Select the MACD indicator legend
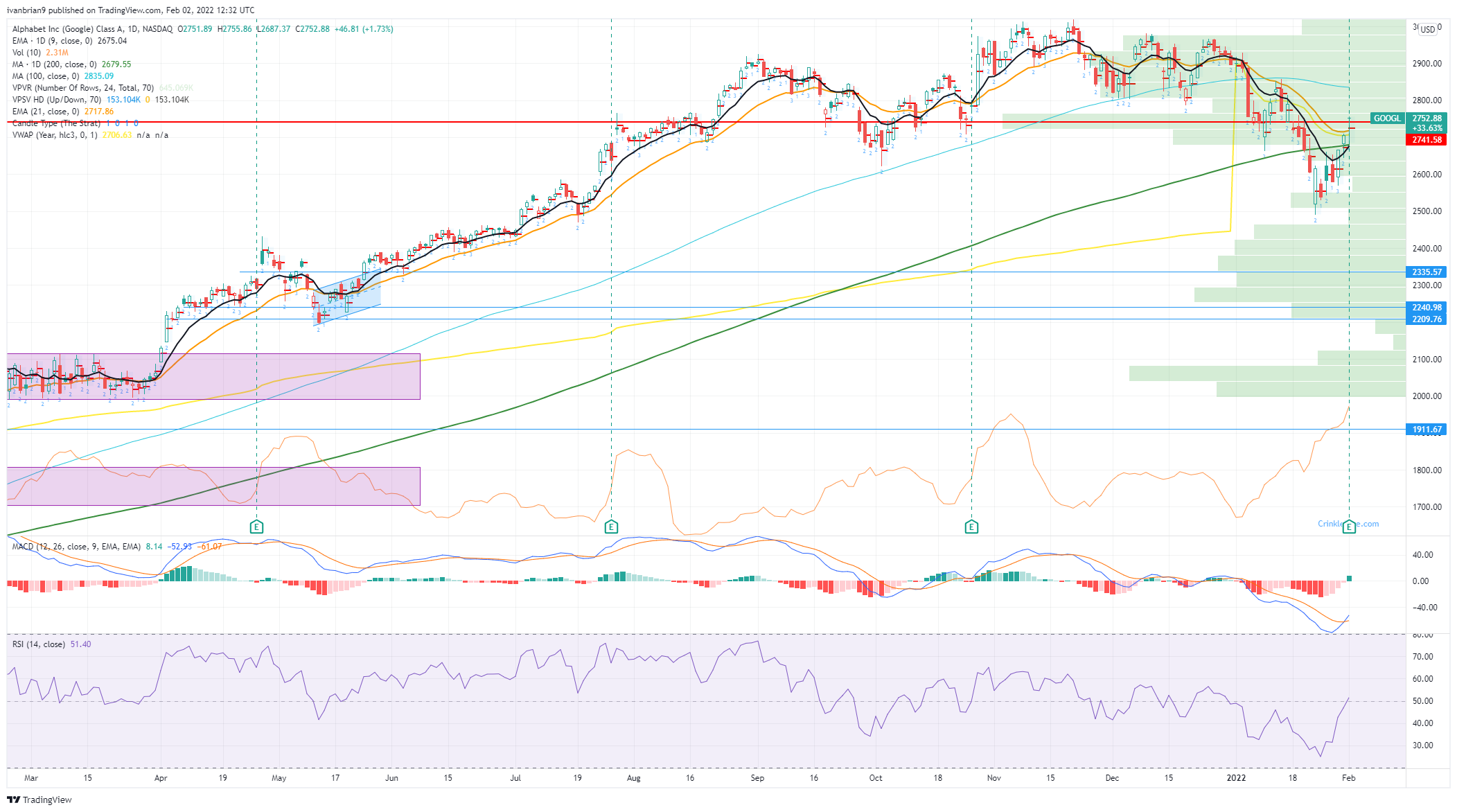Image resolution: width=1457 pixels, height=812 pixels. tap(116, 547)
